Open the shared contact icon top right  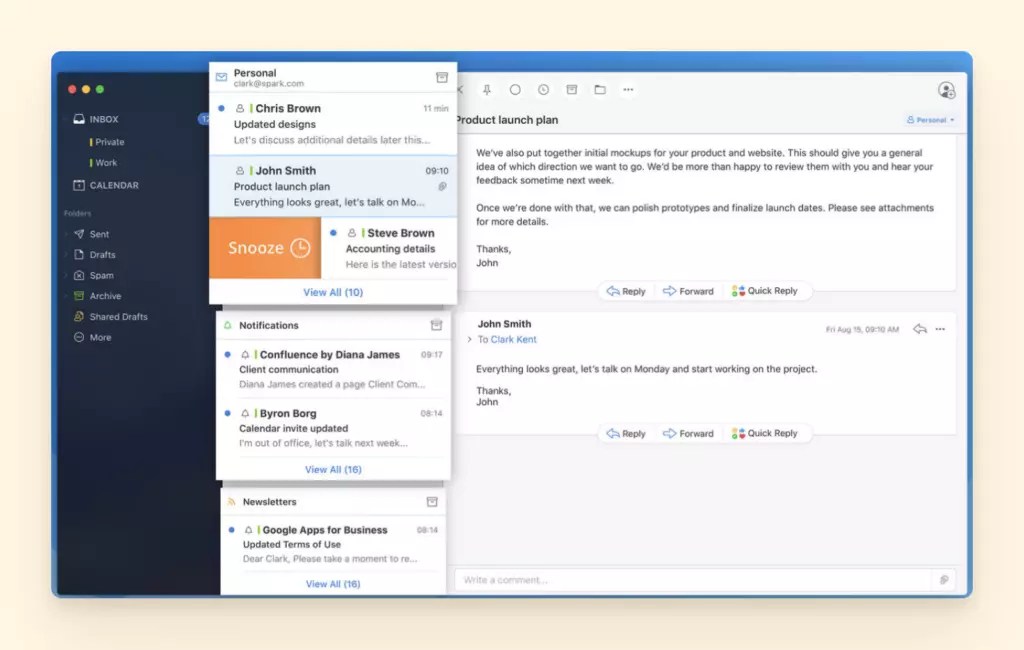(946, 89)
